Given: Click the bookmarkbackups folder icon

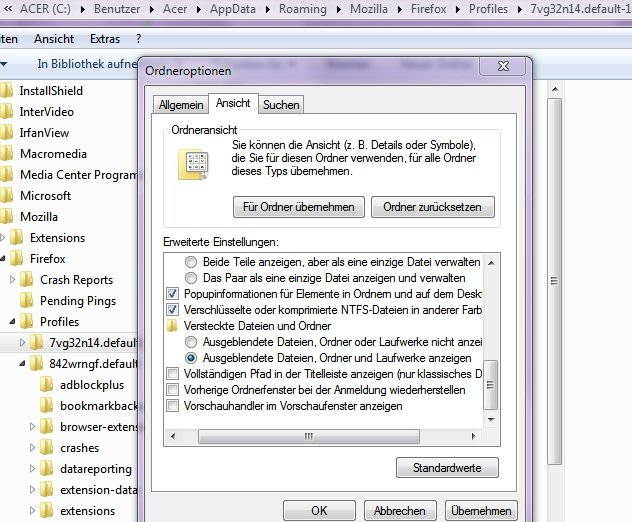Looking at the screenshot, I should click(47, 406).
